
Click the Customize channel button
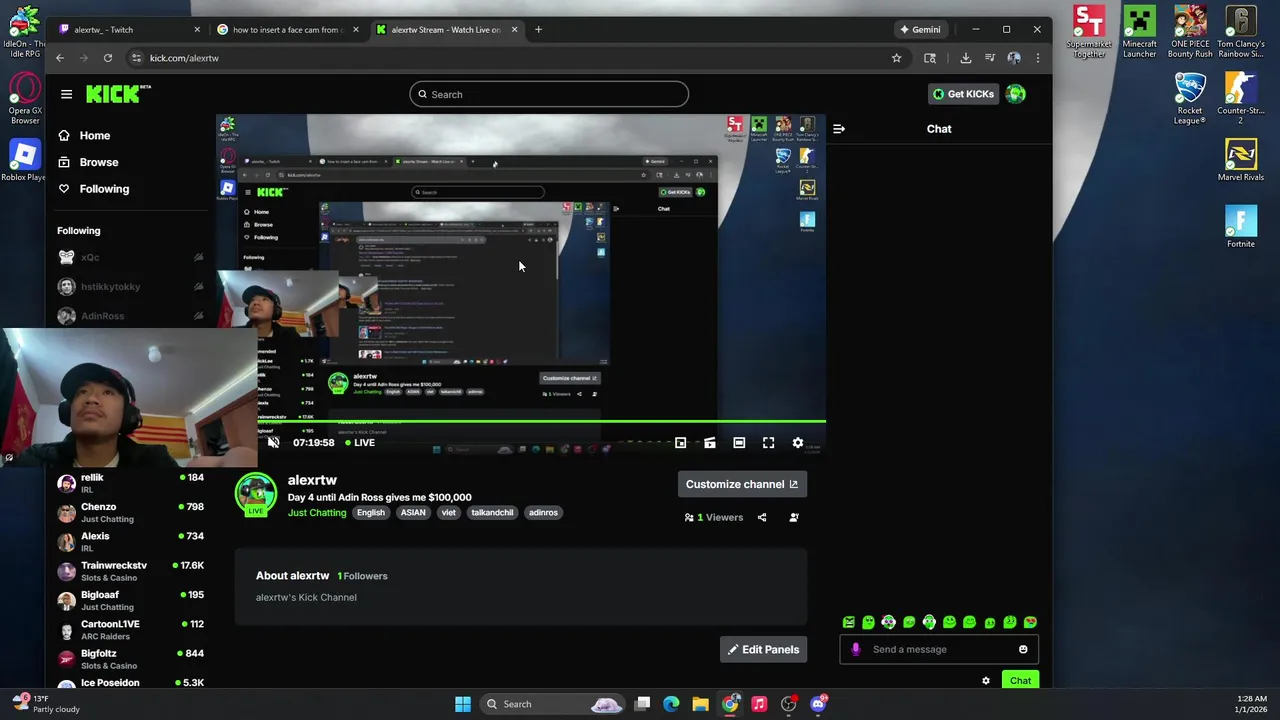coord(742,484)
